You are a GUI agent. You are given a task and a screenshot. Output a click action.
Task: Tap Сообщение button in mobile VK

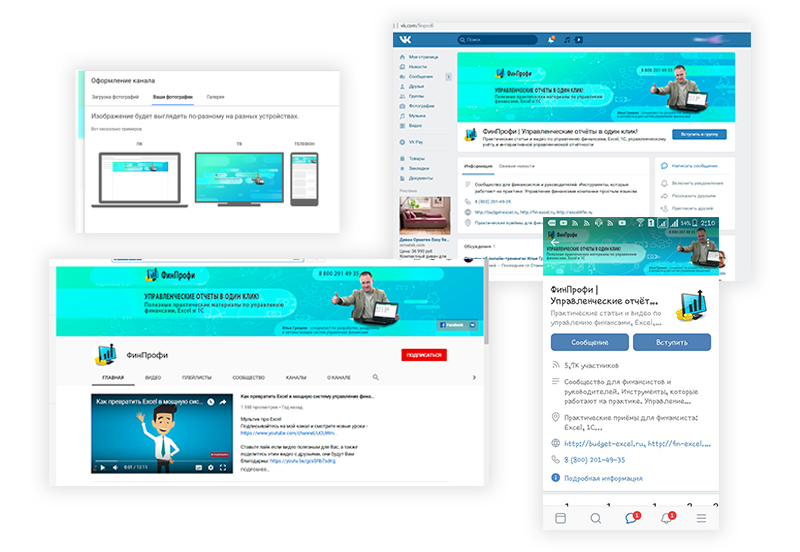(x=589, y=342)
